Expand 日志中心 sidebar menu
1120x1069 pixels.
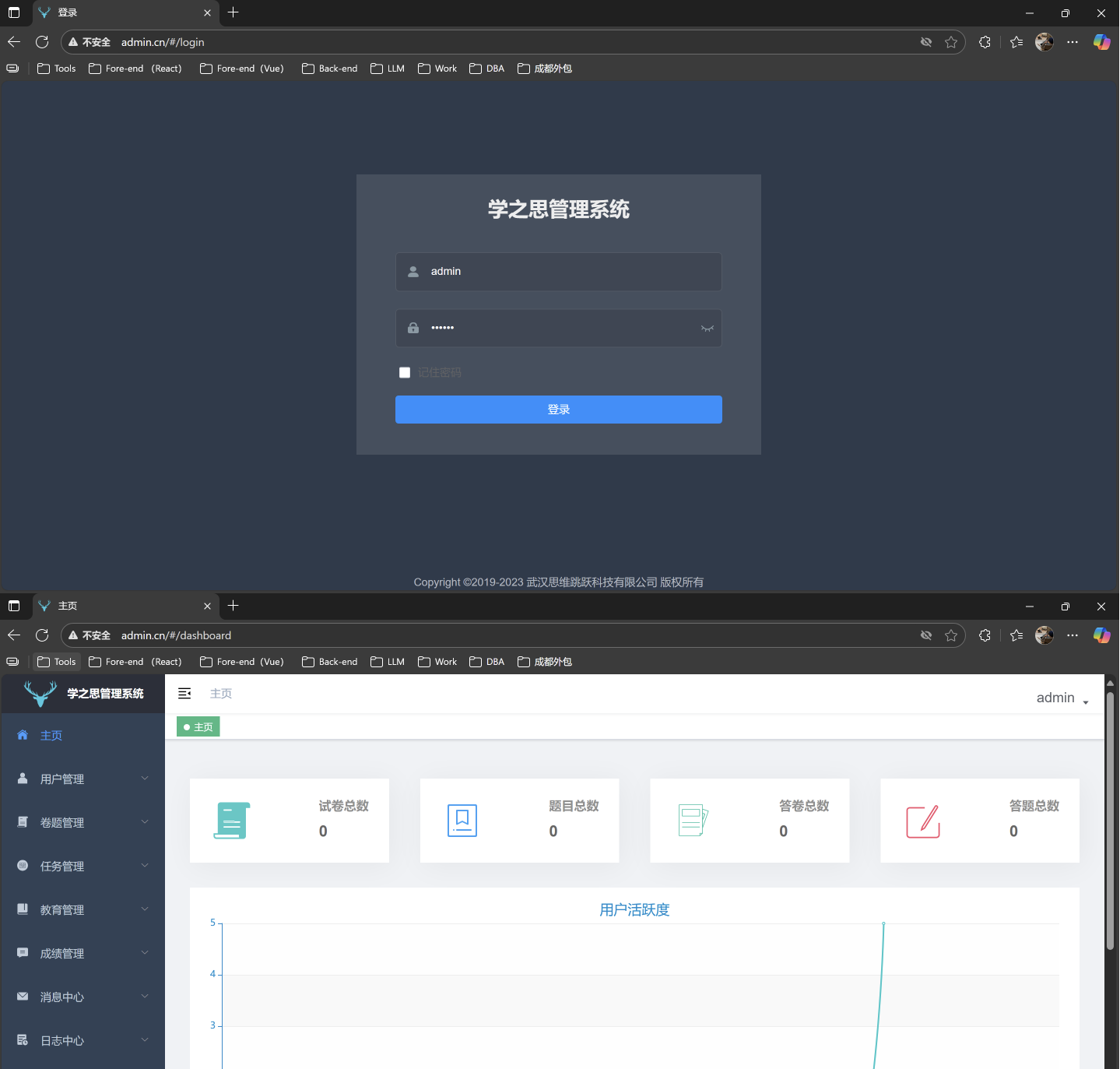click(83, 1041)
